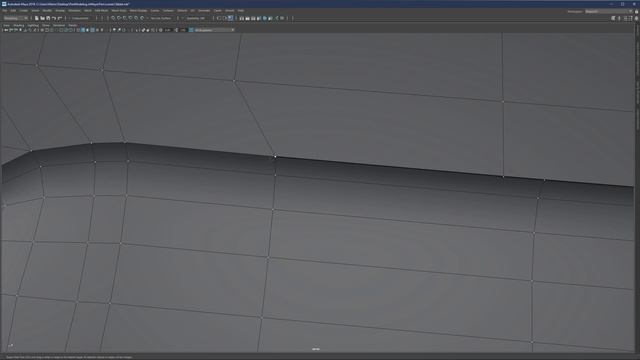The image size is (640, 360).
Task: Open the Render View window icon
Action: 242,18
